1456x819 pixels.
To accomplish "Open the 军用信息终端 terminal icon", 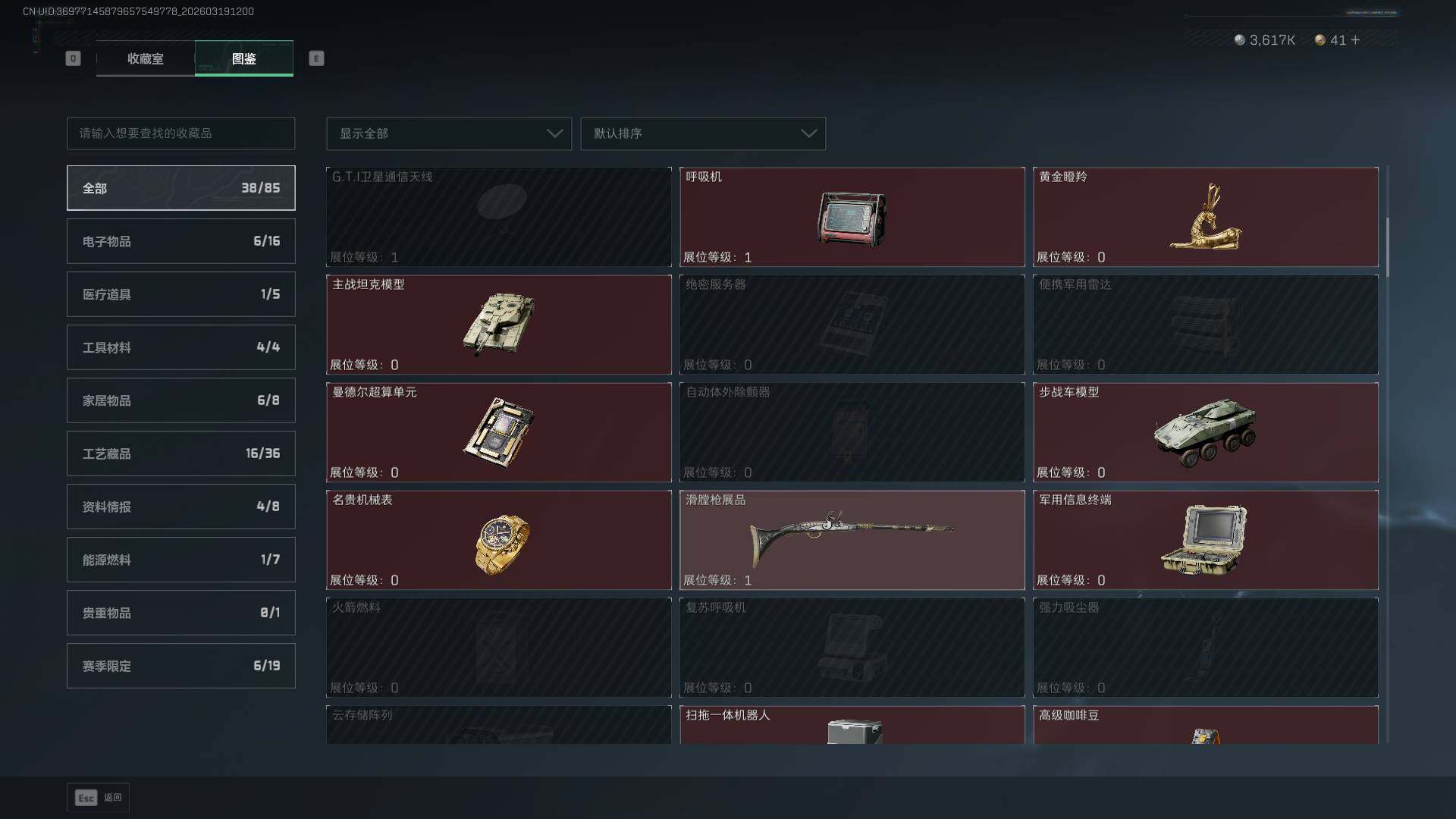I will pyautogui.click(x=1204, y=539).
